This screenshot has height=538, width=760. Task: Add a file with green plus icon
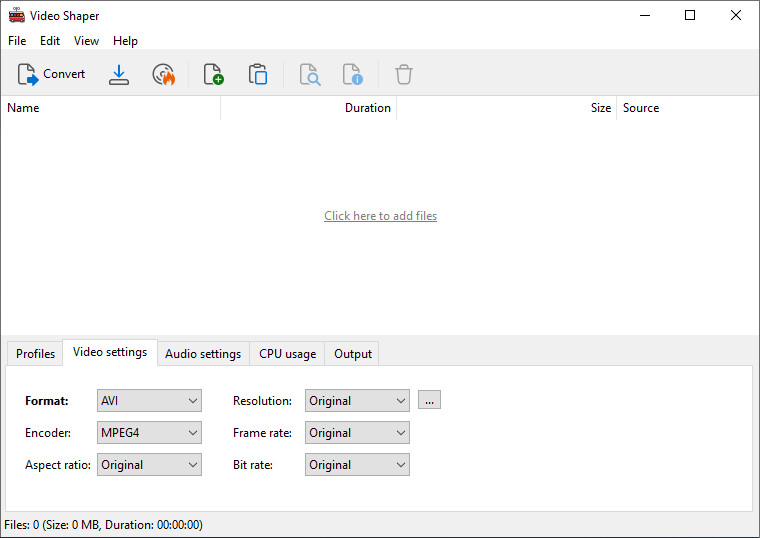click(213, 74)
